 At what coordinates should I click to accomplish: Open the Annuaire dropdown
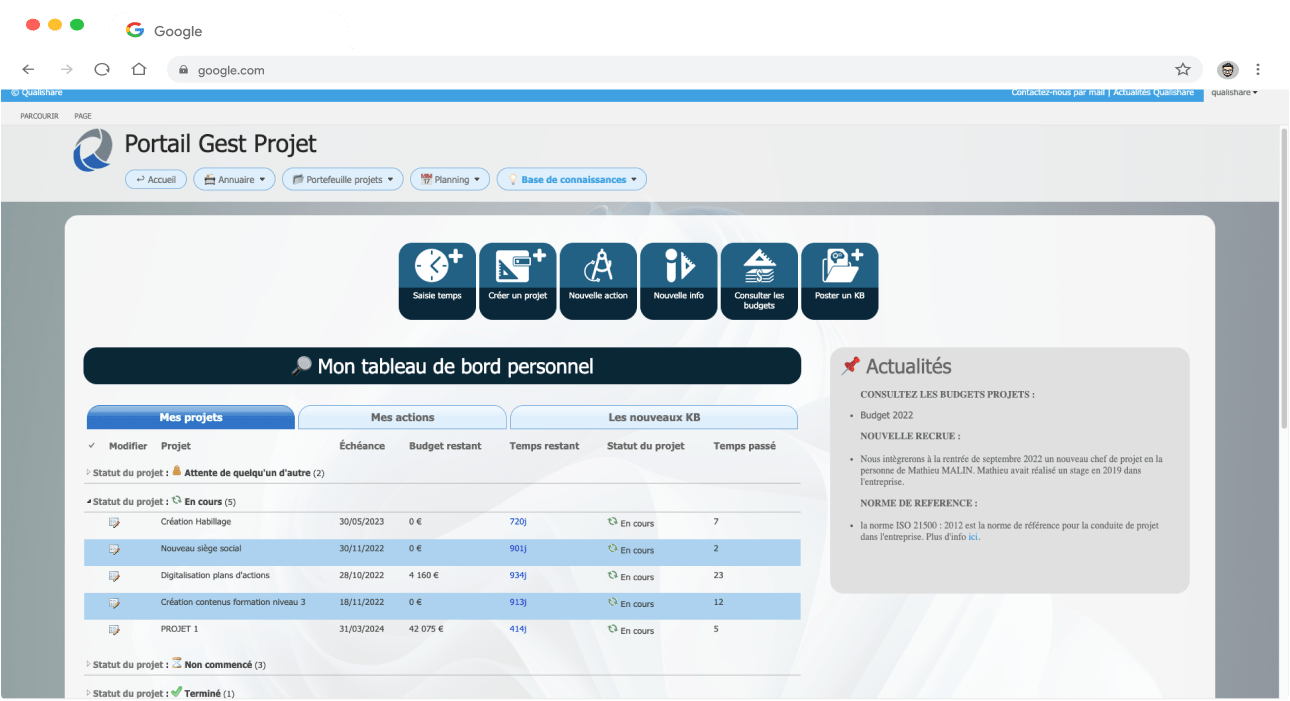(234, 179)
